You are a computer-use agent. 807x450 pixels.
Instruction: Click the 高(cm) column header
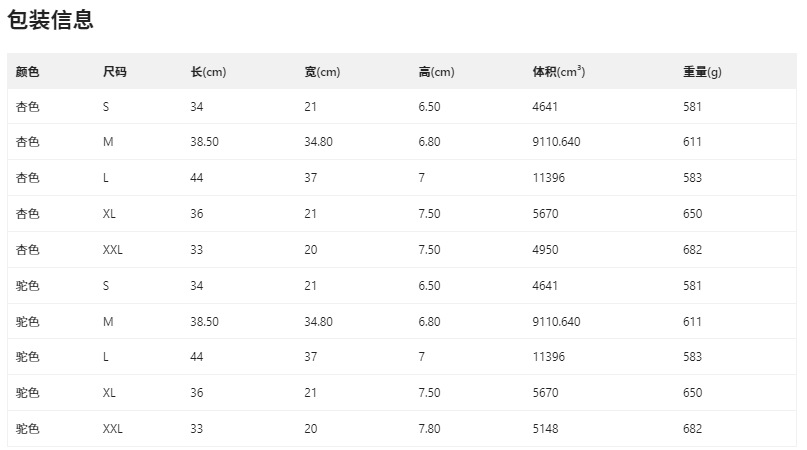coord(436,72)
